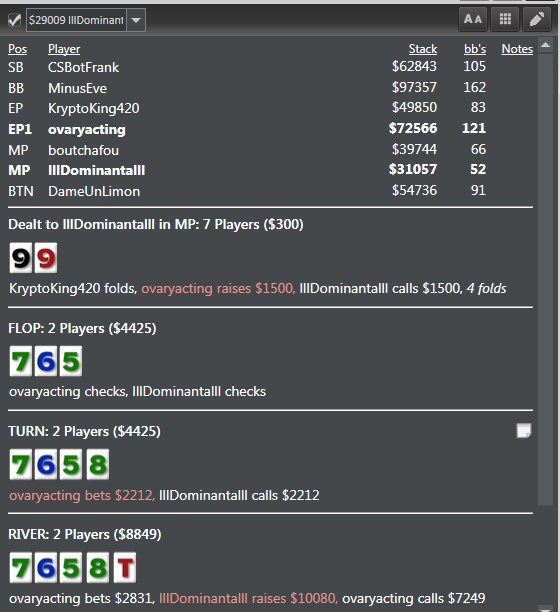This screenshot has width=560, height=612.
Task: Click the vertical scrollbar thumb
Action: [x=546, y=279]
